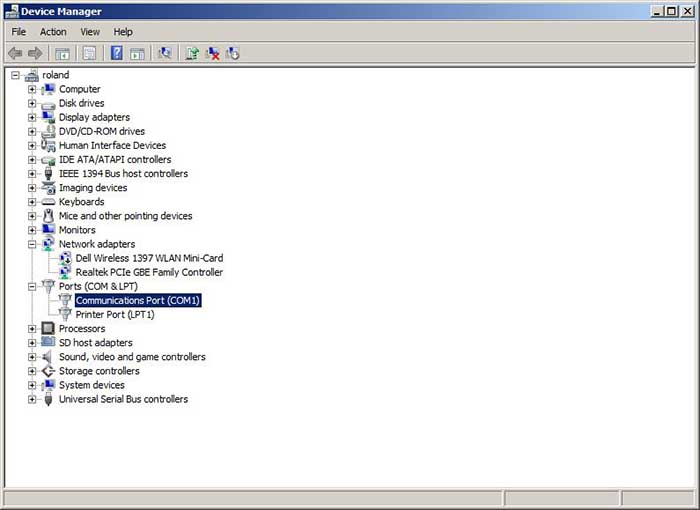Screen dimensions: 700x510
Task: Collapse the Ports (COM & LPT) node
Action: [32, 287]
